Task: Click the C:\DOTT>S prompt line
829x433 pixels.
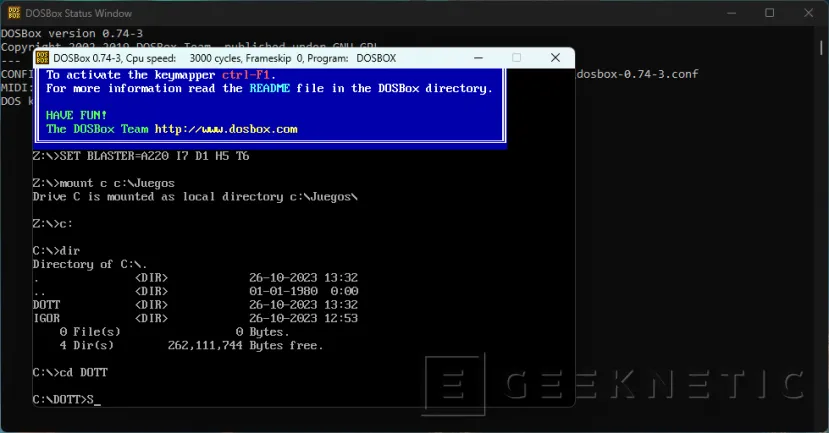Action: pos(66,400)
